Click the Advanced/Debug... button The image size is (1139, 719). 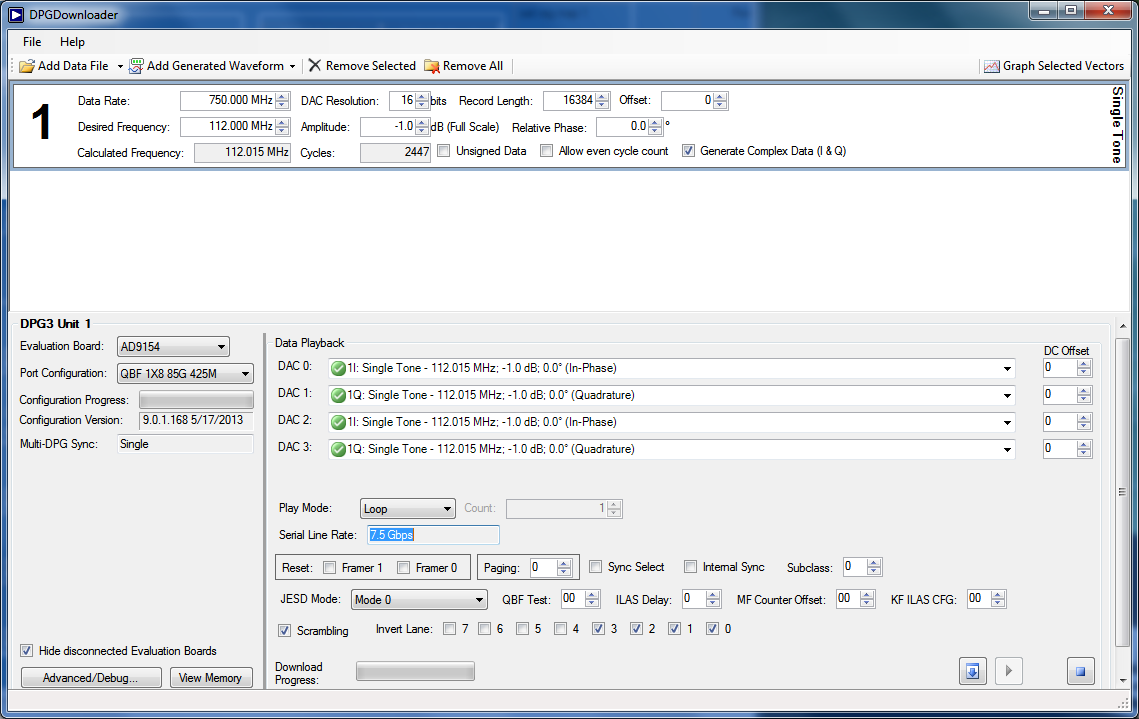[x=89, y=678]
